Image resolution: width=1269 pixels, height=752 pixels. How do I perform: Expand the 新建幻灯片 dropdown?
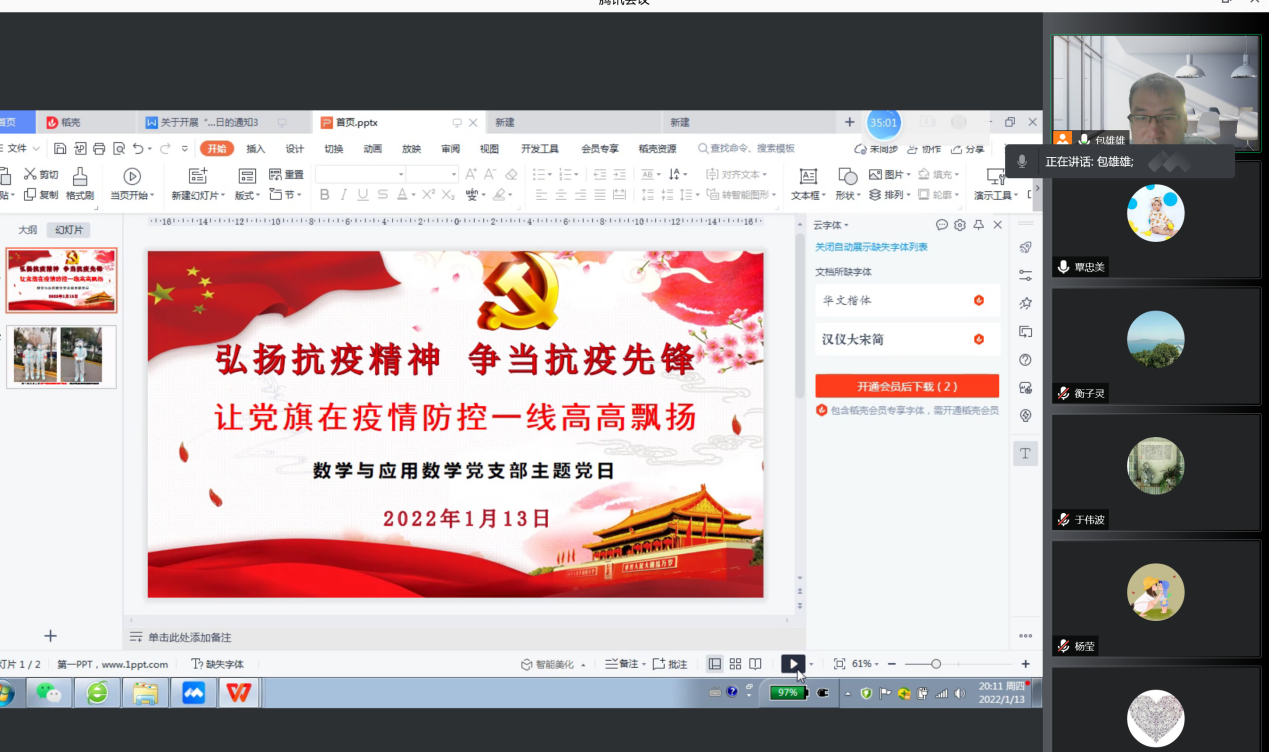(x=198, y=196)
